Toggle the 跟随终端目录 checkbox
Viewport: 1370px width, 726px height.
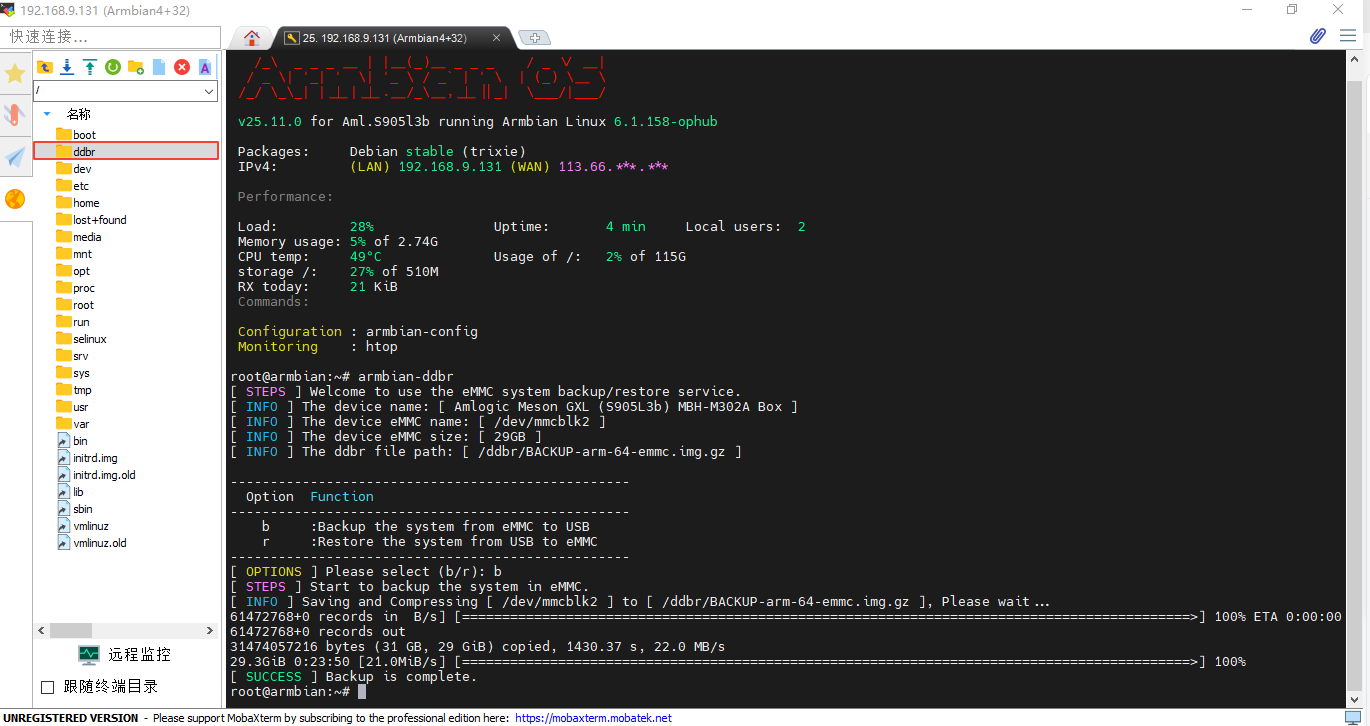(x=46, y=686)
